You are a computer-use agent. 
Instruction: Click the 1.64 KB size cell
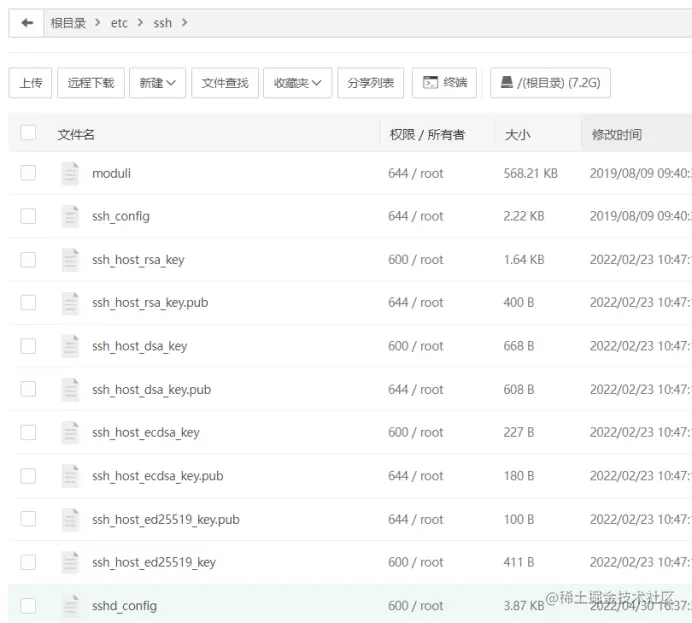[524, 259]
